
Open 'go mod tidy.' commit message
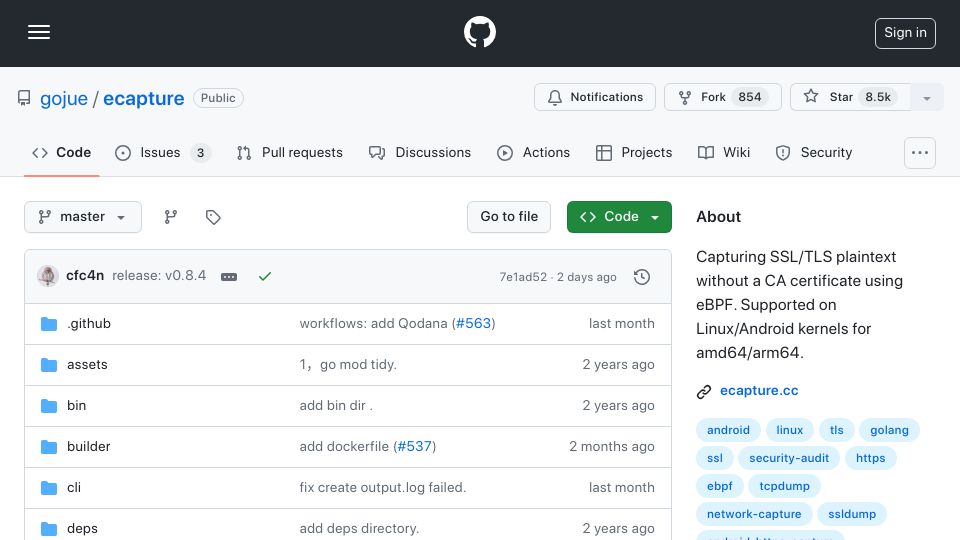(348, 364)
